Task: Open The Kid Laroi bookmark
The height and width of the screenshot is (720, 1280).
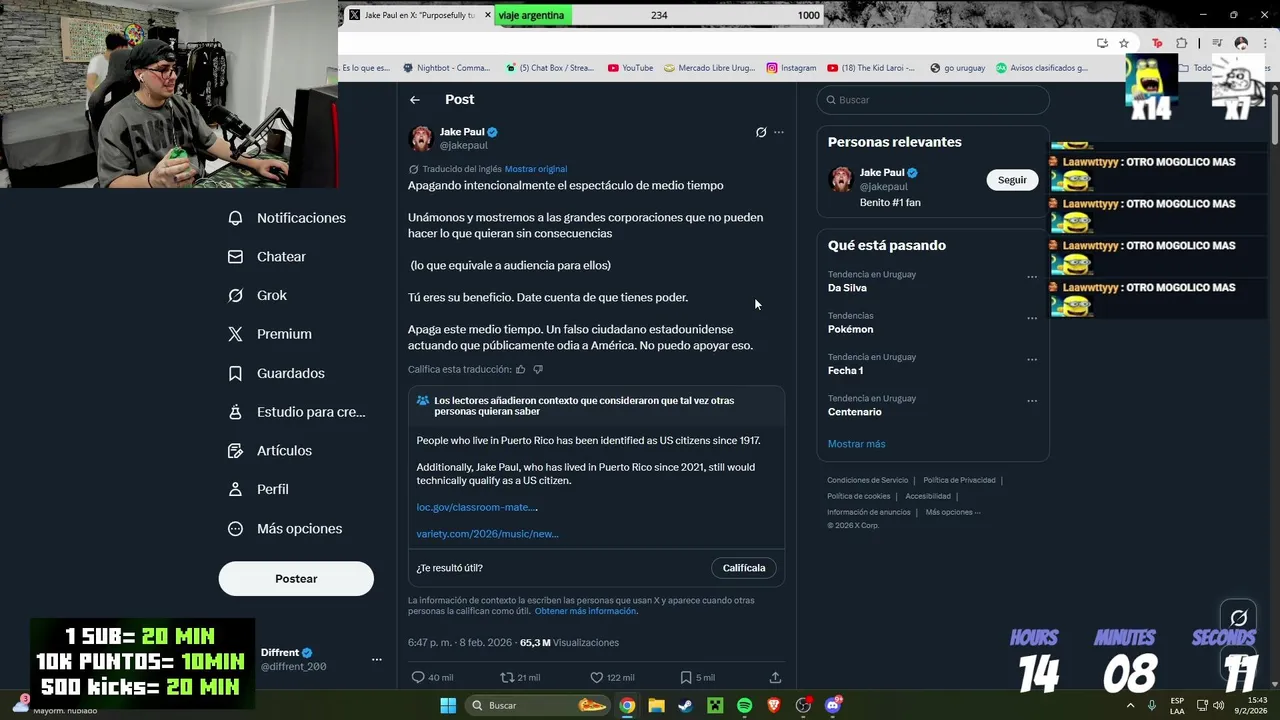Action: coord(870,68)
